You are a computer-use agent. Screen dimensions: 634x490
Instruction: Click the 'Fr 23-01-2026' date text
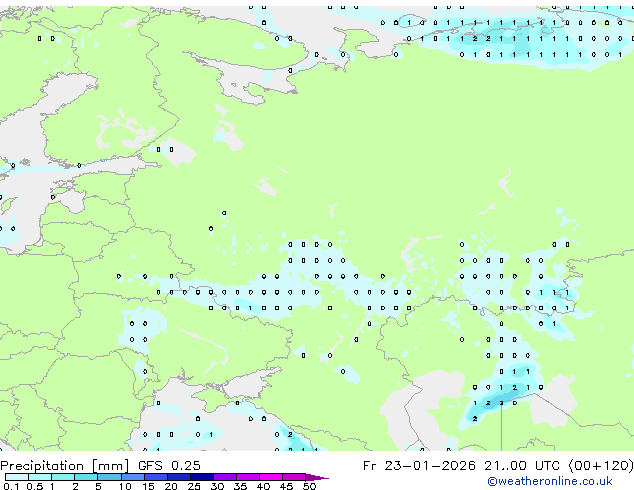tap(419, 466)
